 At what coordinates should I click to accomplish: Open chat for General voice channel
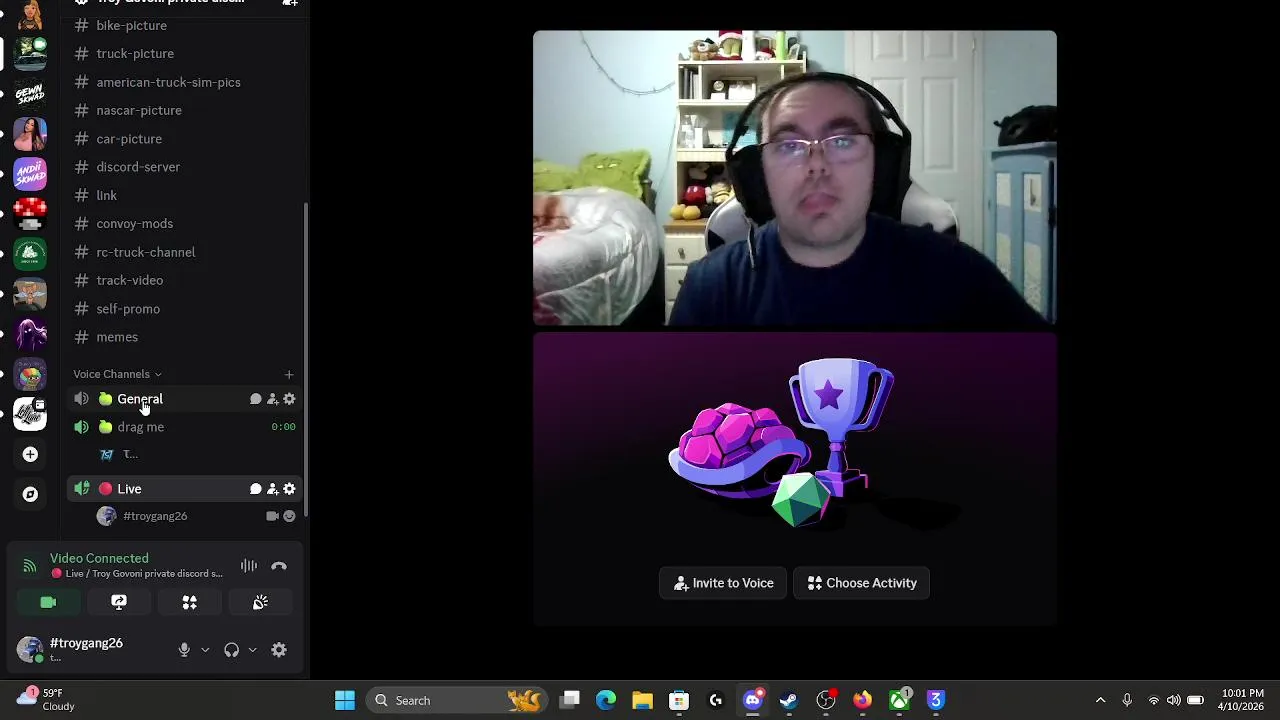click(256, 399)
